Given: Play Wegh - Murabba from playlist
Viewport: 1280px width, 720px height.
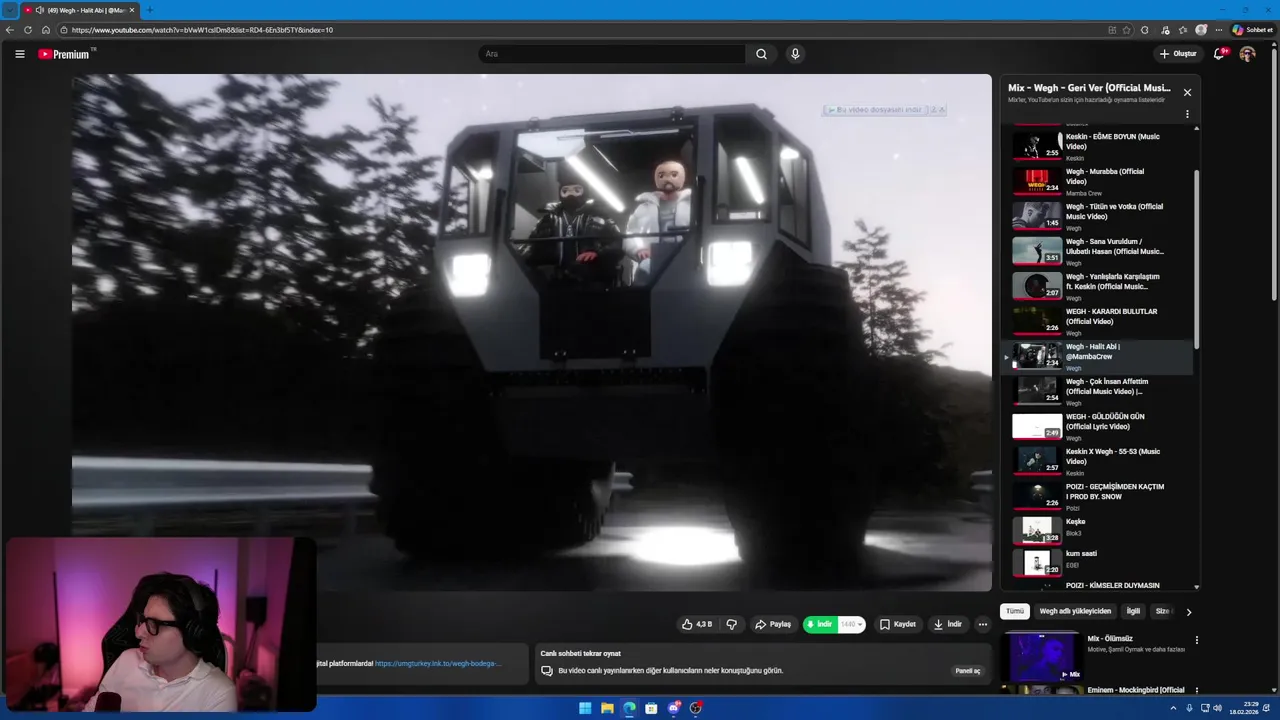Looking at the screenshot, I should [1097, 181].
